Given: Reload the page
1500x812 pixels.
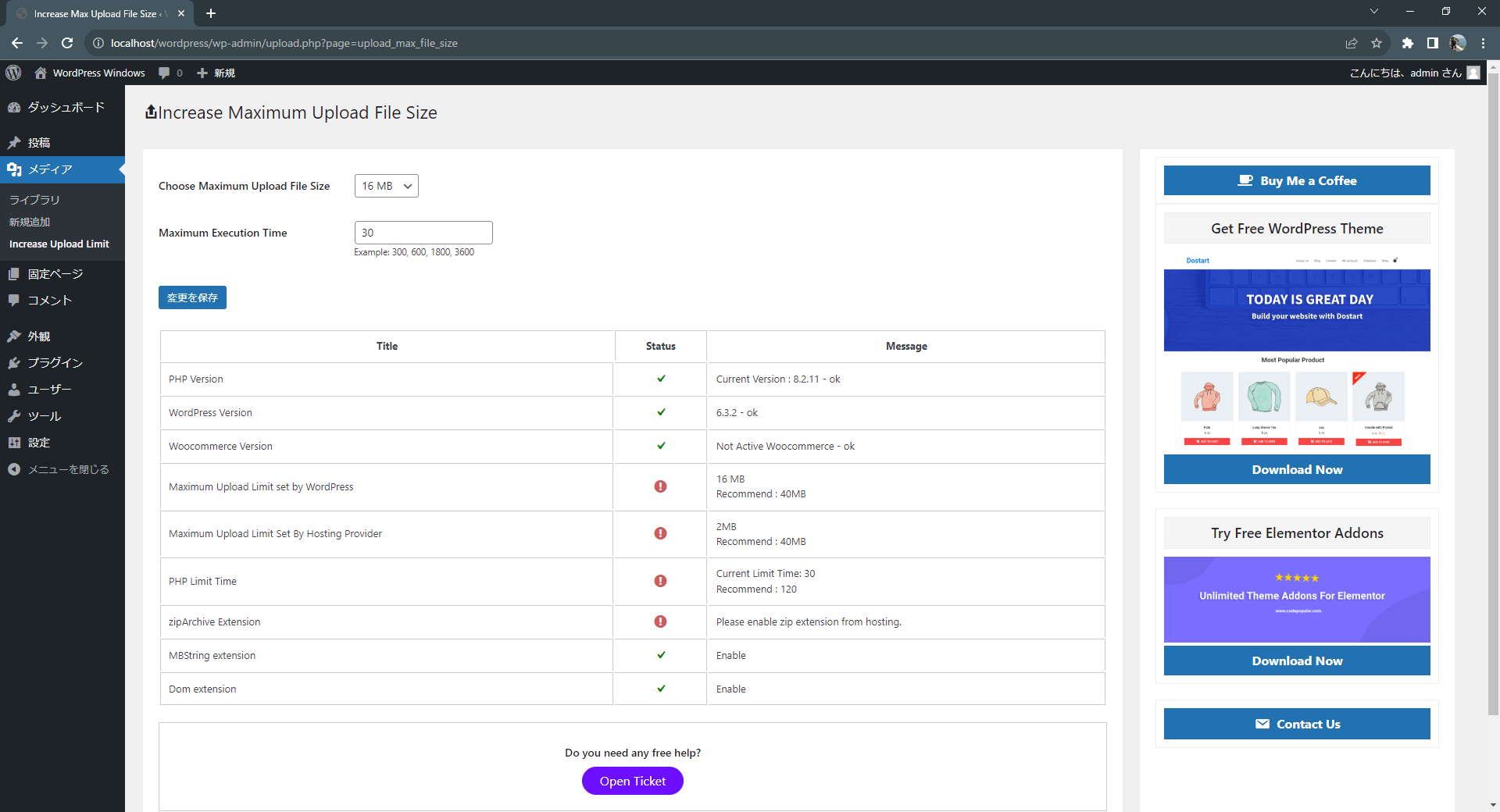Looking at the screenshot, I should click(x=67, y=43).
